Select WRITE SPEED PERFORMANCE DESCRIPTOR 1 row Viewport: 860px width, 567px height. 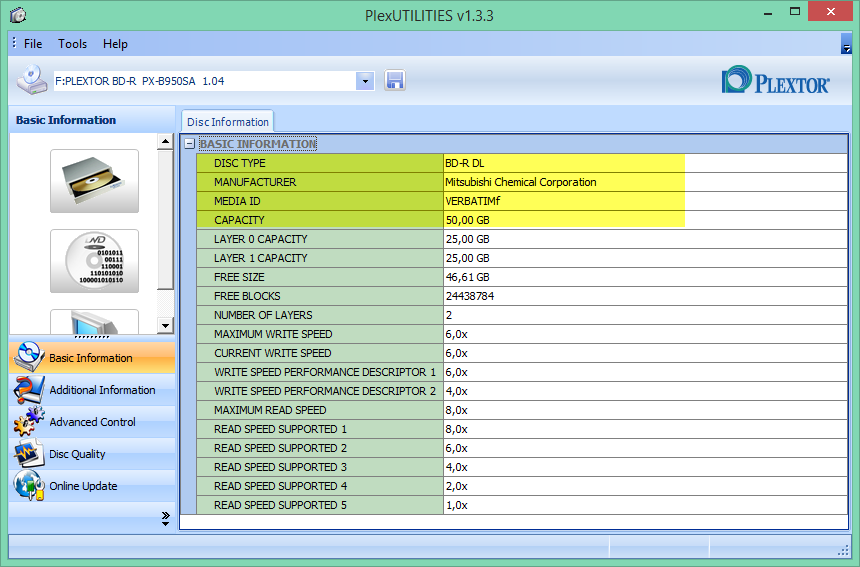522,372
